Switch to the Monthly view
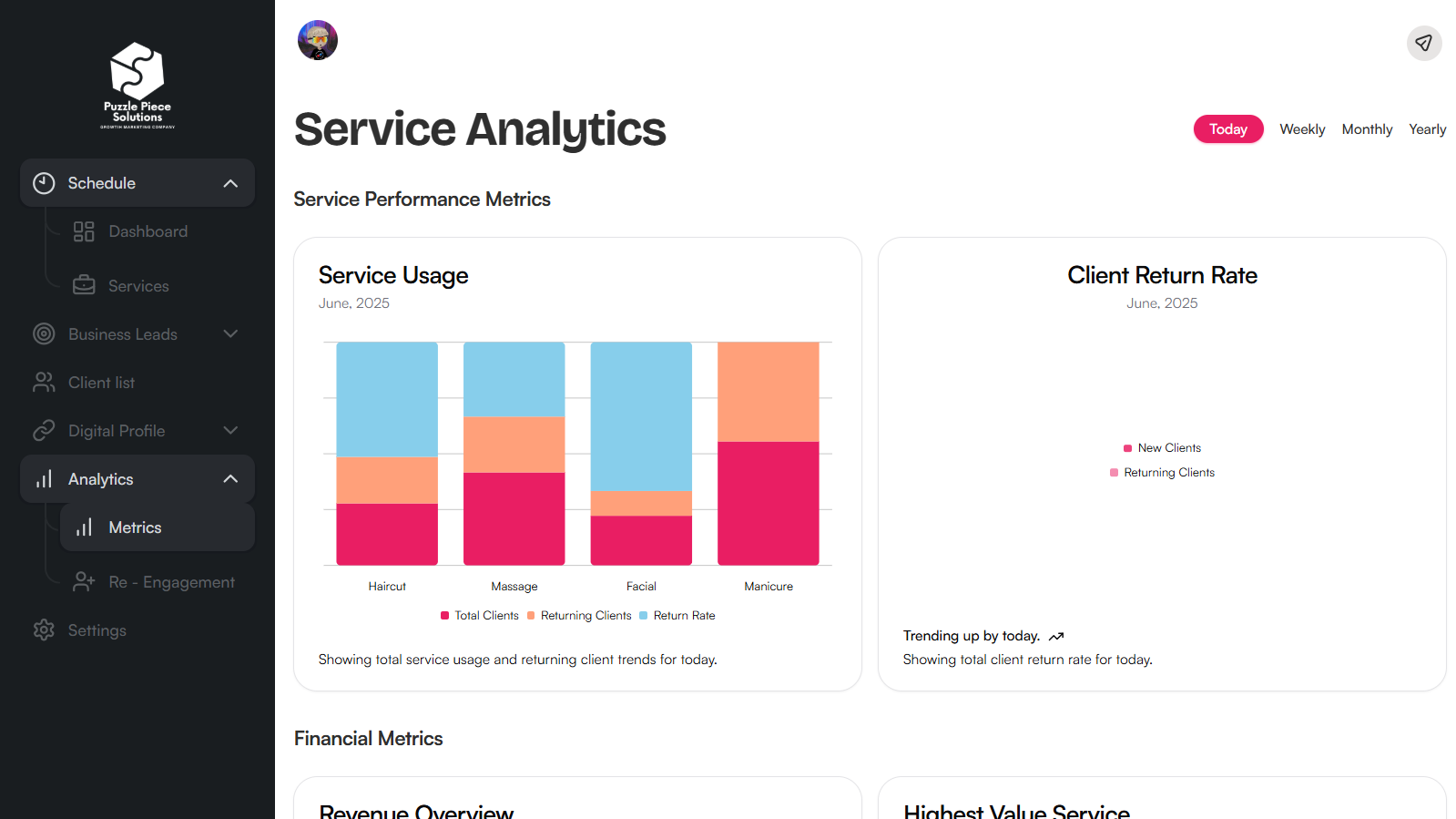The height and width of the screenshot is (819, 1456). tap(1366, 128)
